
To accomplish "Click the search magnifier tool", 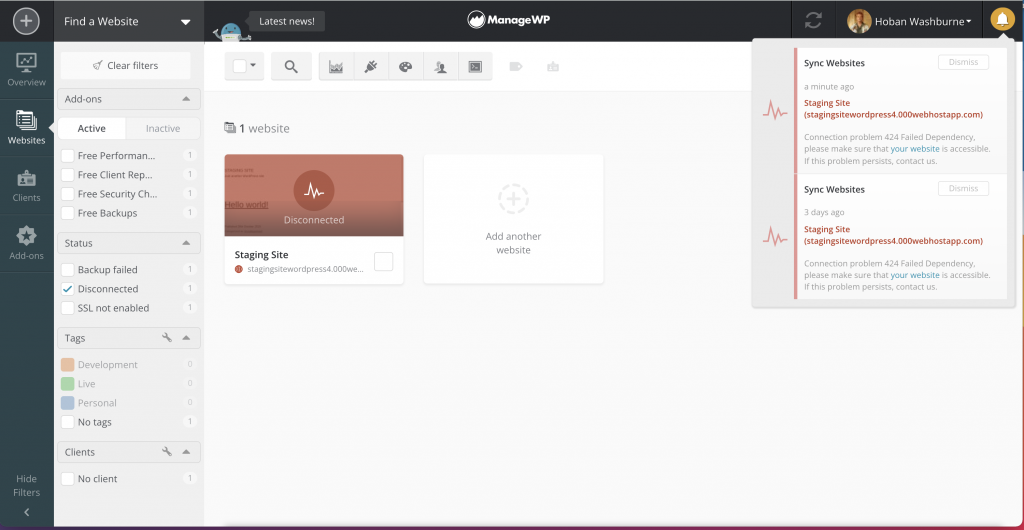I will coord(291,67).
